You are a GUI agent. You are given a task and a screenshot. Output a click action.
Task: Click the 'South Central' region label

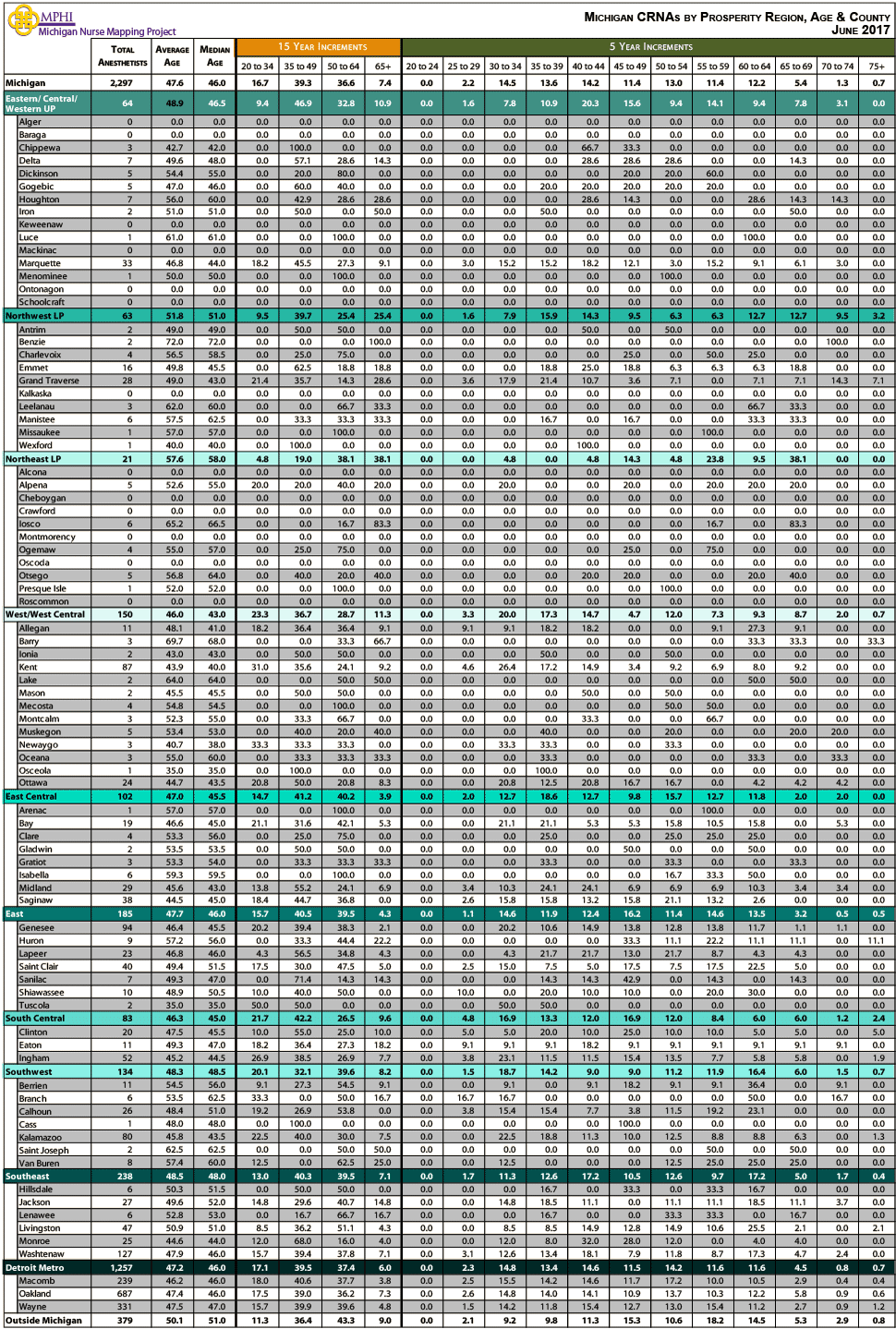click(35, 1018)
